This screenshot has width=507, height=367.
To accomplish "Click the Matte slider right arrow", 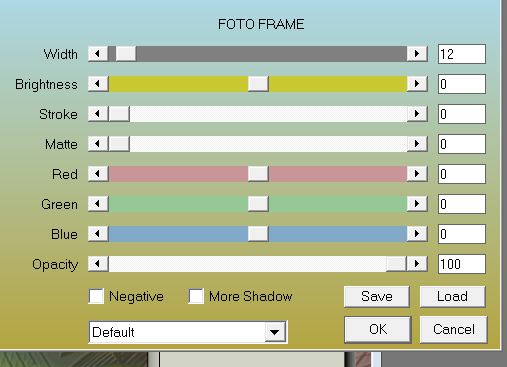I will pos(417,144).
